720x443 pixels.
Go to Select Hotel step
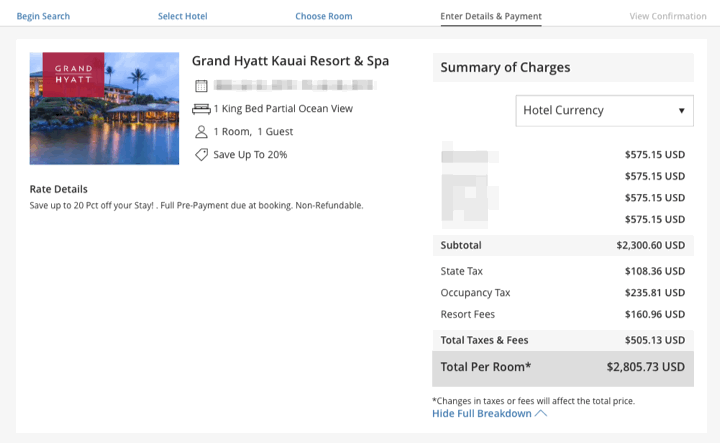[x=184, y=16]
